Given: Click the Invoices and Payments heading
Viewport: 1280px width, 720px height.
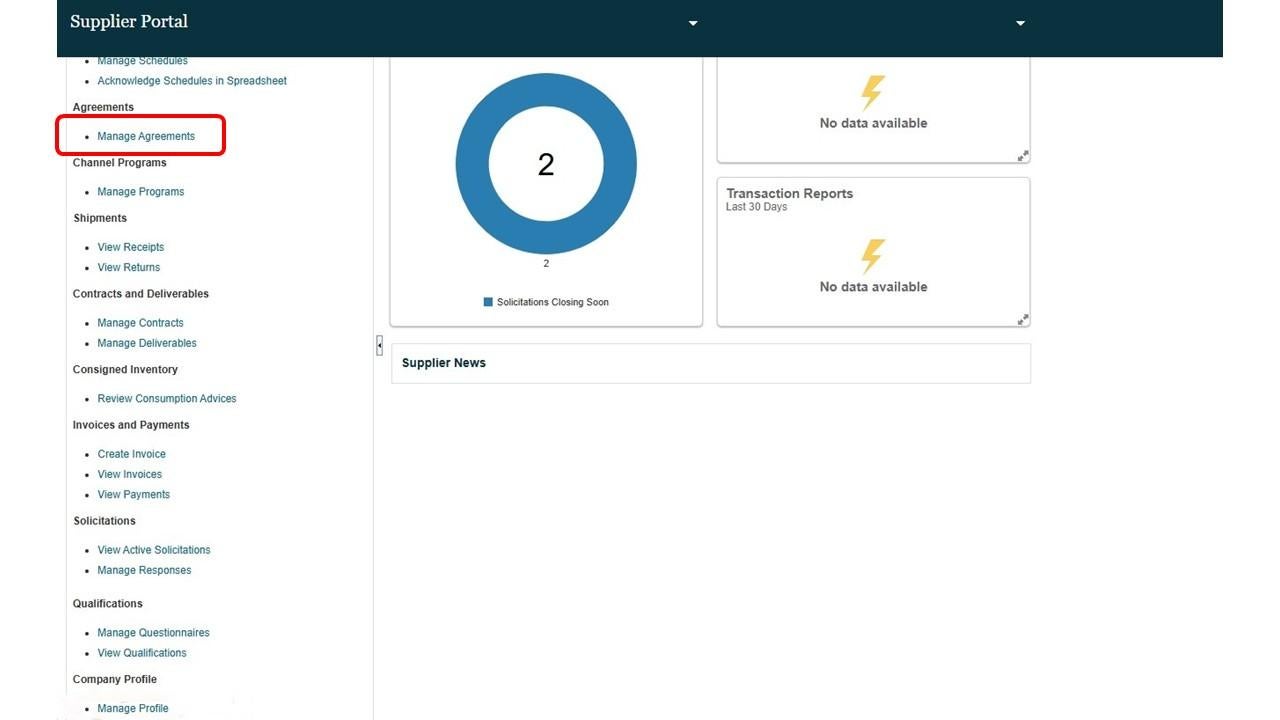Looking at the screenshot, I should coord(131,425).
